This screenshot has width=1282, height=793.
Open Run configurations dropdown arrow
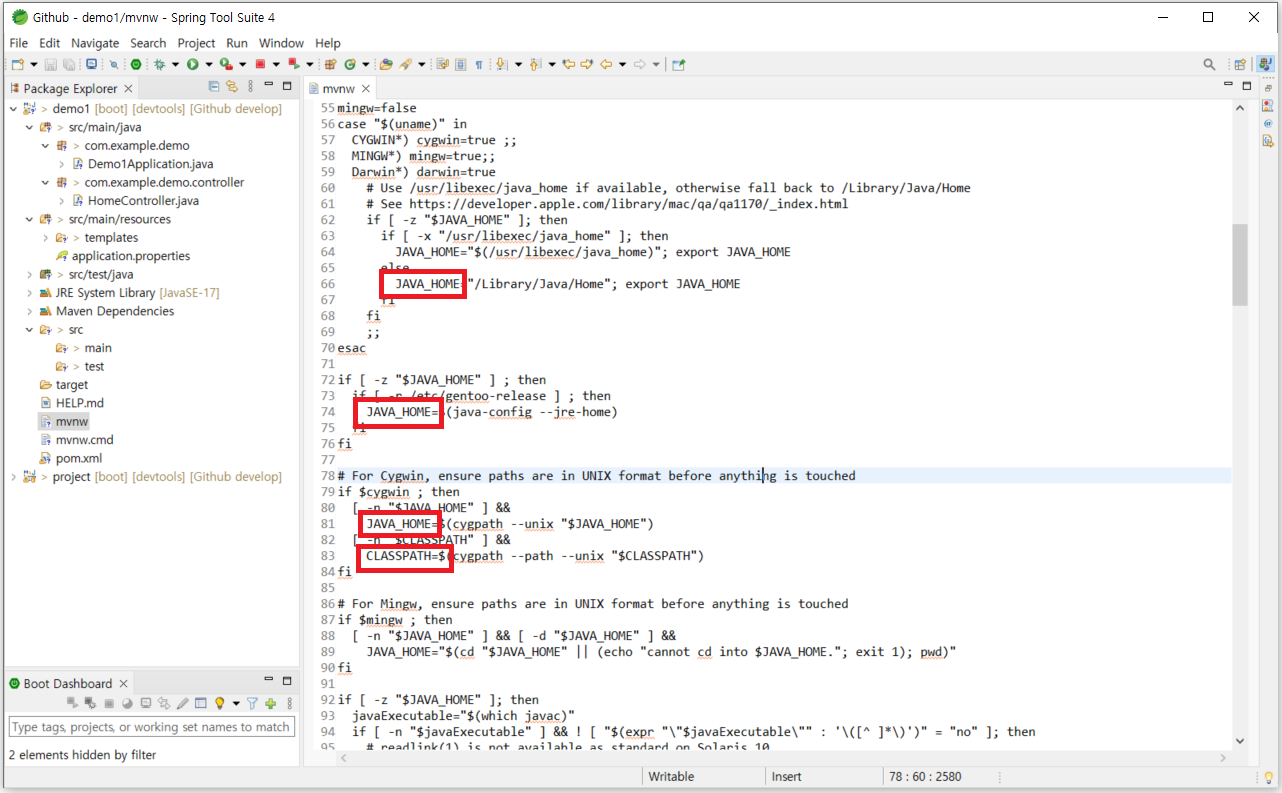209,64
